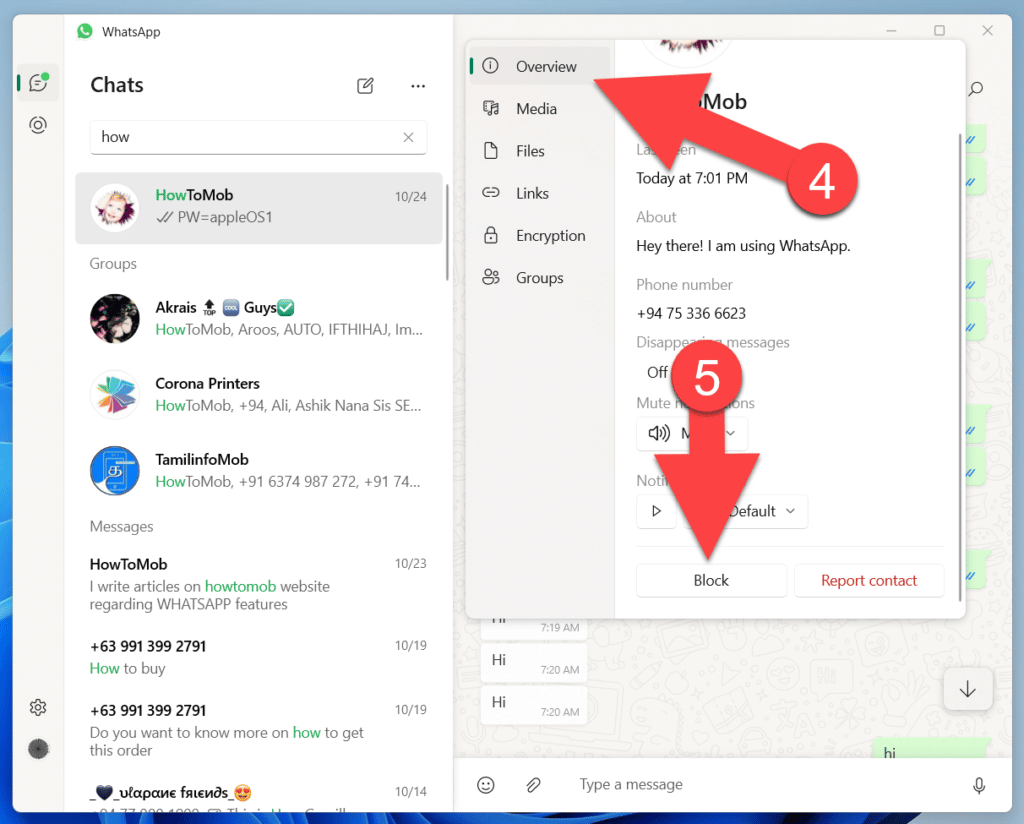Expand the Mute notifications dropdown
Screen dimensions: 1024x824
click(x=692, y=433)
